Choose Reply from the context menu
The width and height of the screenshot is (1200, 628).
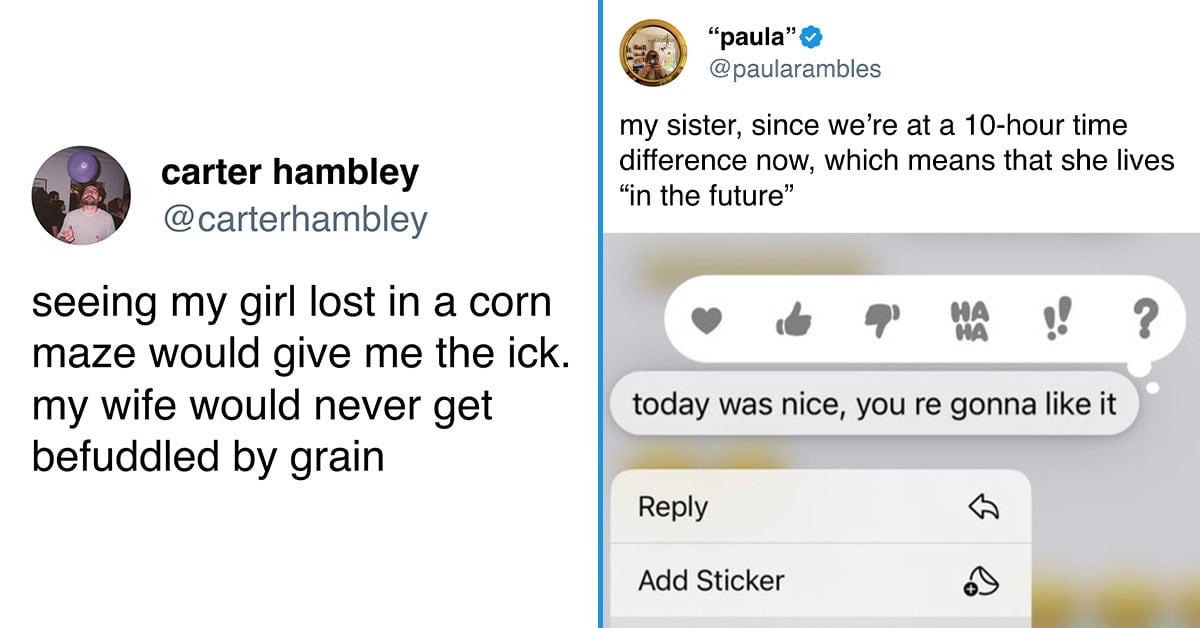817,507
